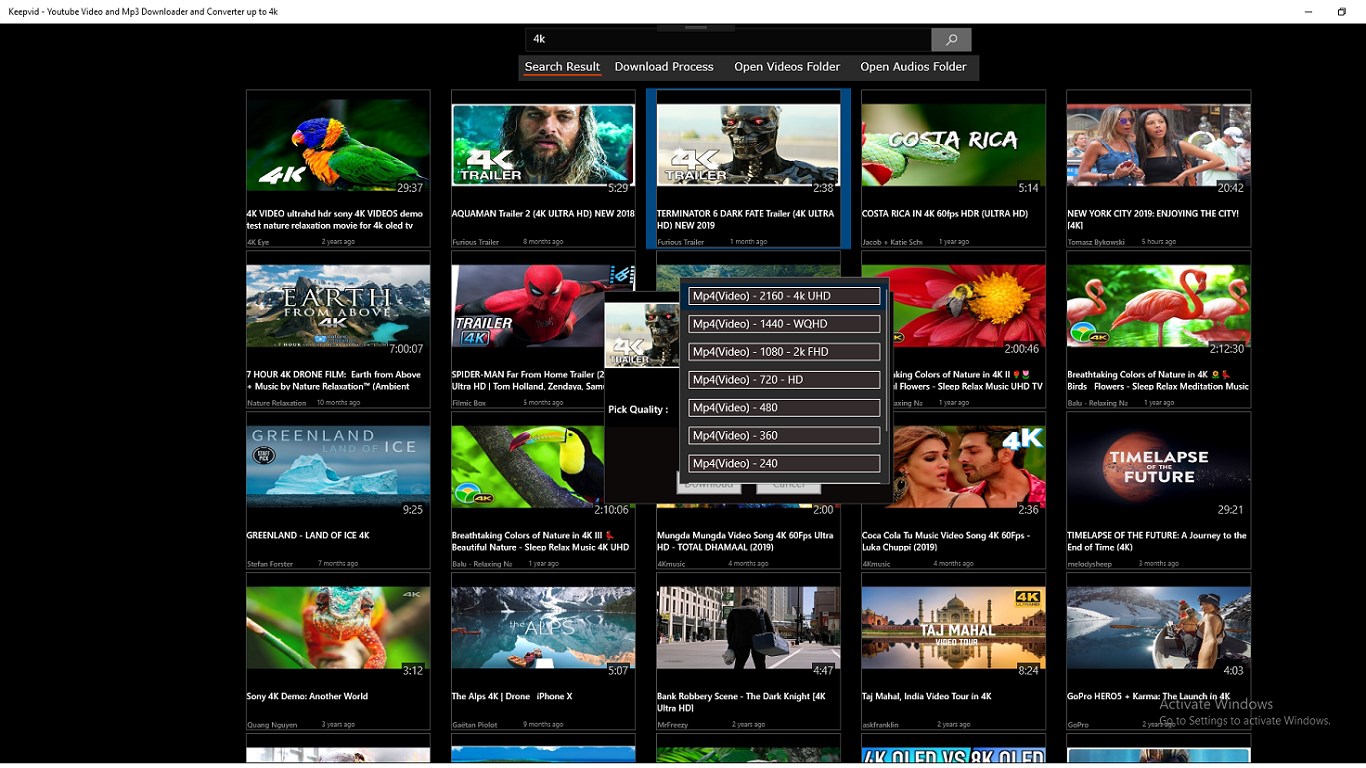Click the title "COSTA RICA IN 4K 60fps HDR"
Image resolution: width=1366 pixels, height=768 pixels.
point(945,214)
